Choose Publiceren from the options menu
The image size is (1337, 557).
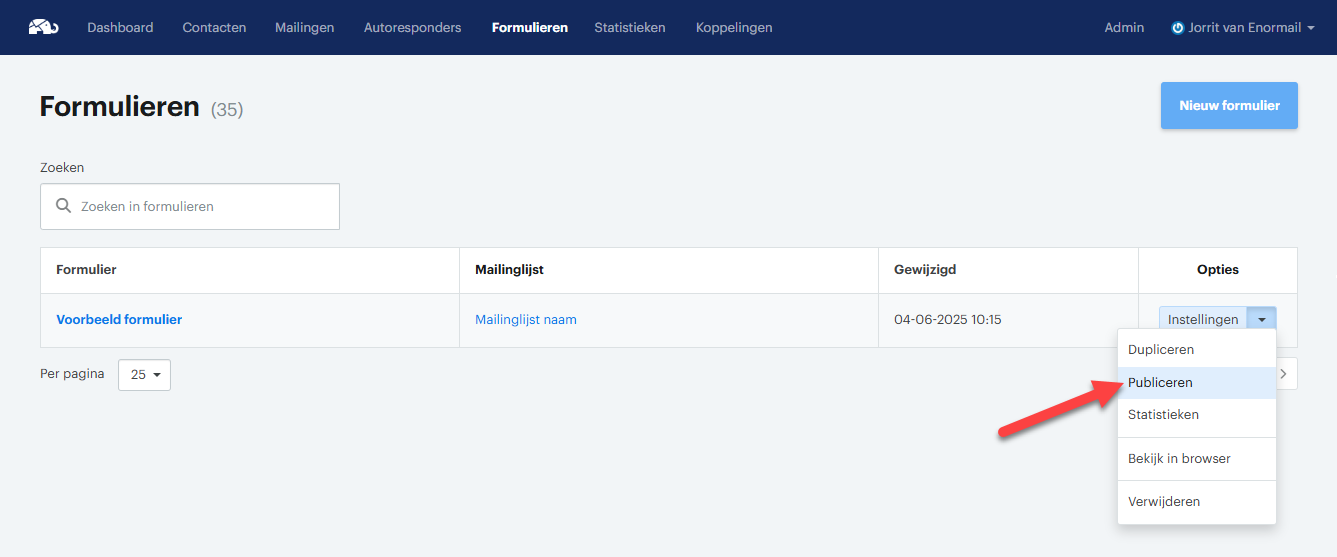(x=1197, y=383)
